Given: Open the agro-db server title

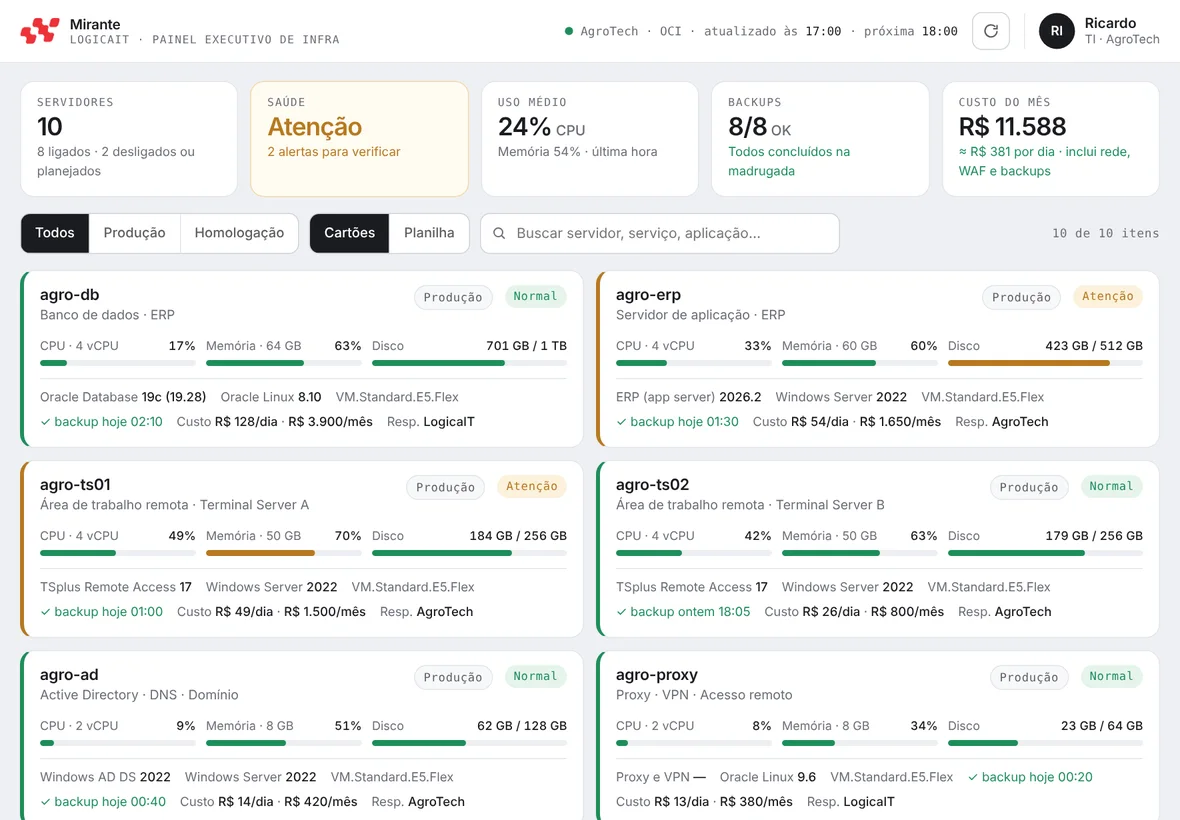Looking at the screenshot, I should tap(70, 295).
